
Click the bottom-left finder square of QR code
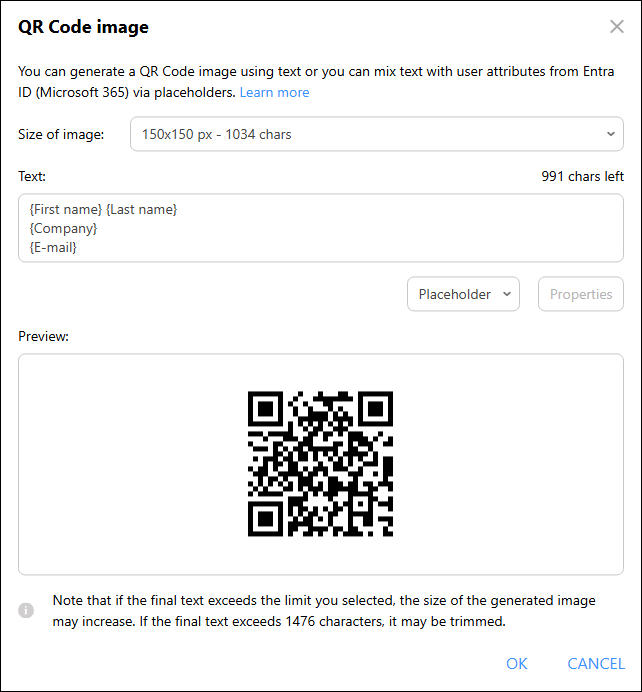tap(266, 519)
